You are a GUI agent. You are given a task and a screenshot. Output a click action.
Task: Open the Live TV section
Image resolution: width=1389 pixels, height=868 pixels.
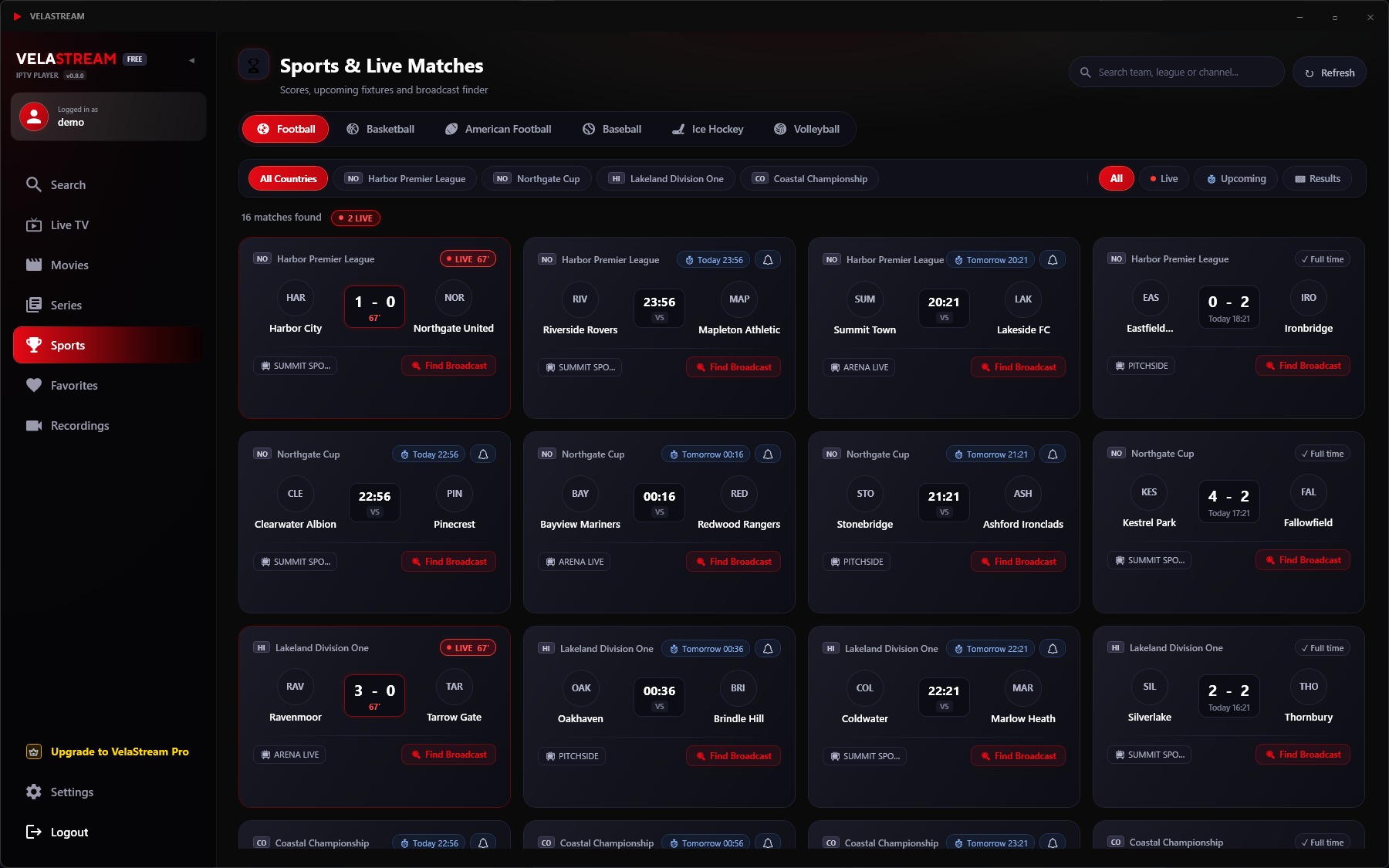[x=108, y=225]
